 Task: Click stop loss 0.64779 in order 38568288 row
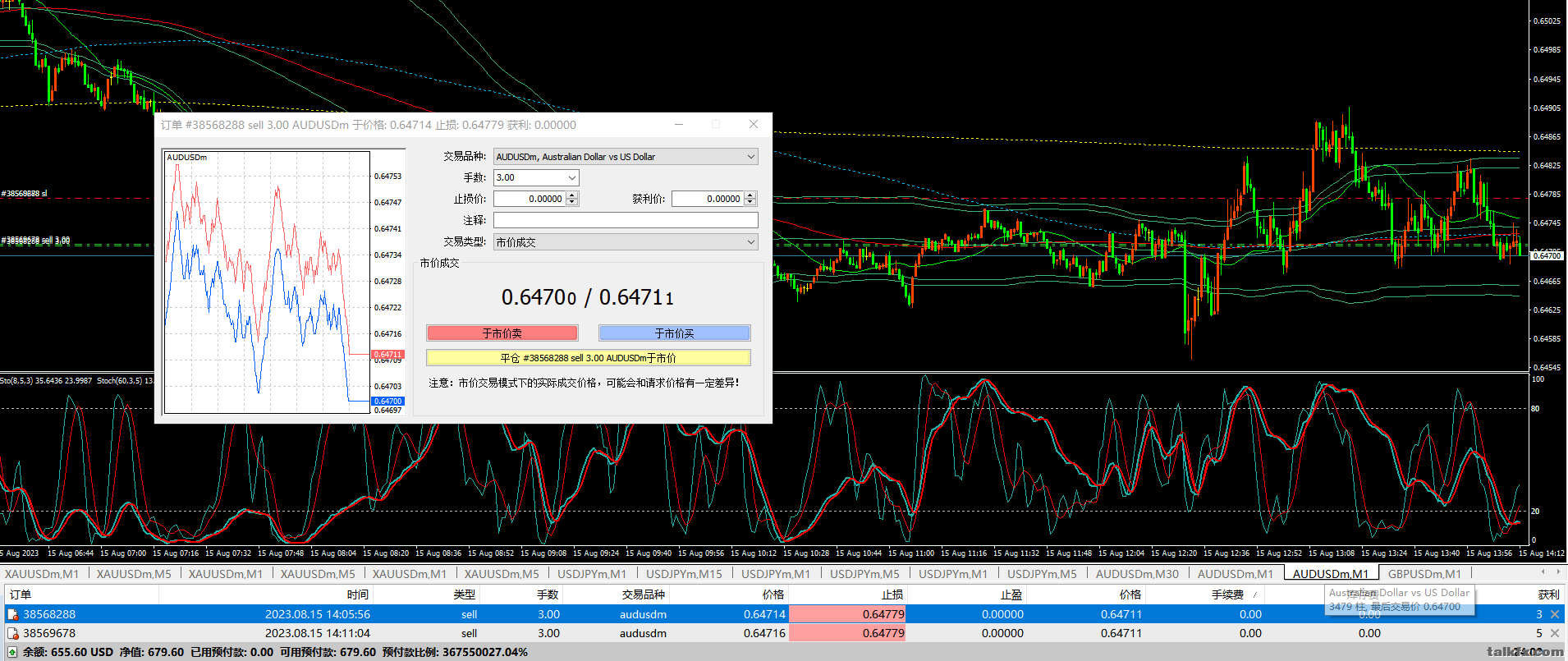tap(847, 614)
